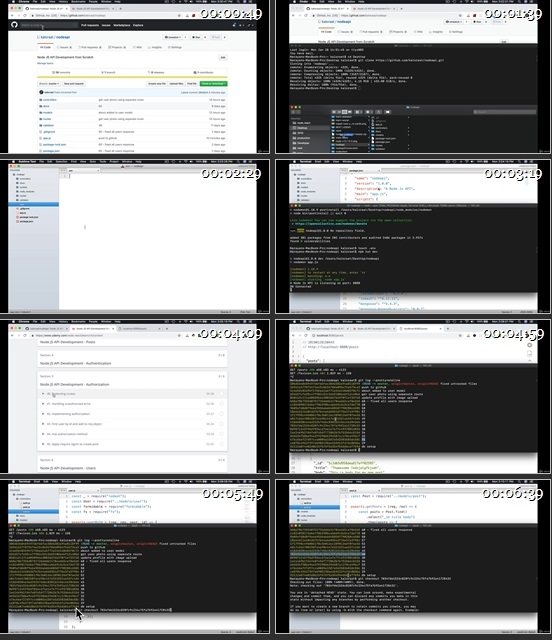Click Finder search field in 00:01:39 frame
Screen dimensions: 552x640
(504, 112)
